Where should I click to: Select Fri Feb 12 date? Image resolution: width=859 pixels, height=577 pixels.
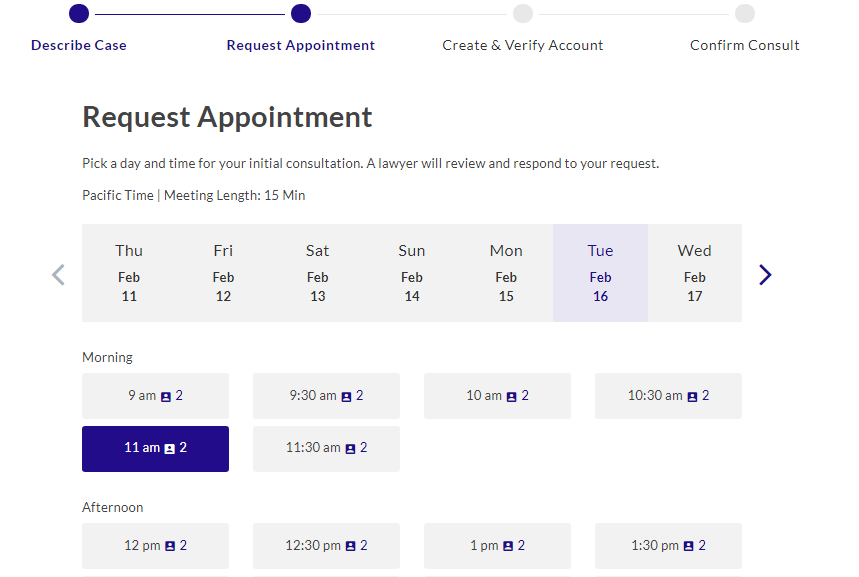coord(224,273)
